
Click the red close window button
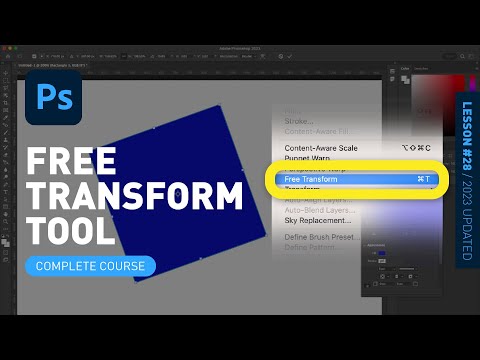4,48
